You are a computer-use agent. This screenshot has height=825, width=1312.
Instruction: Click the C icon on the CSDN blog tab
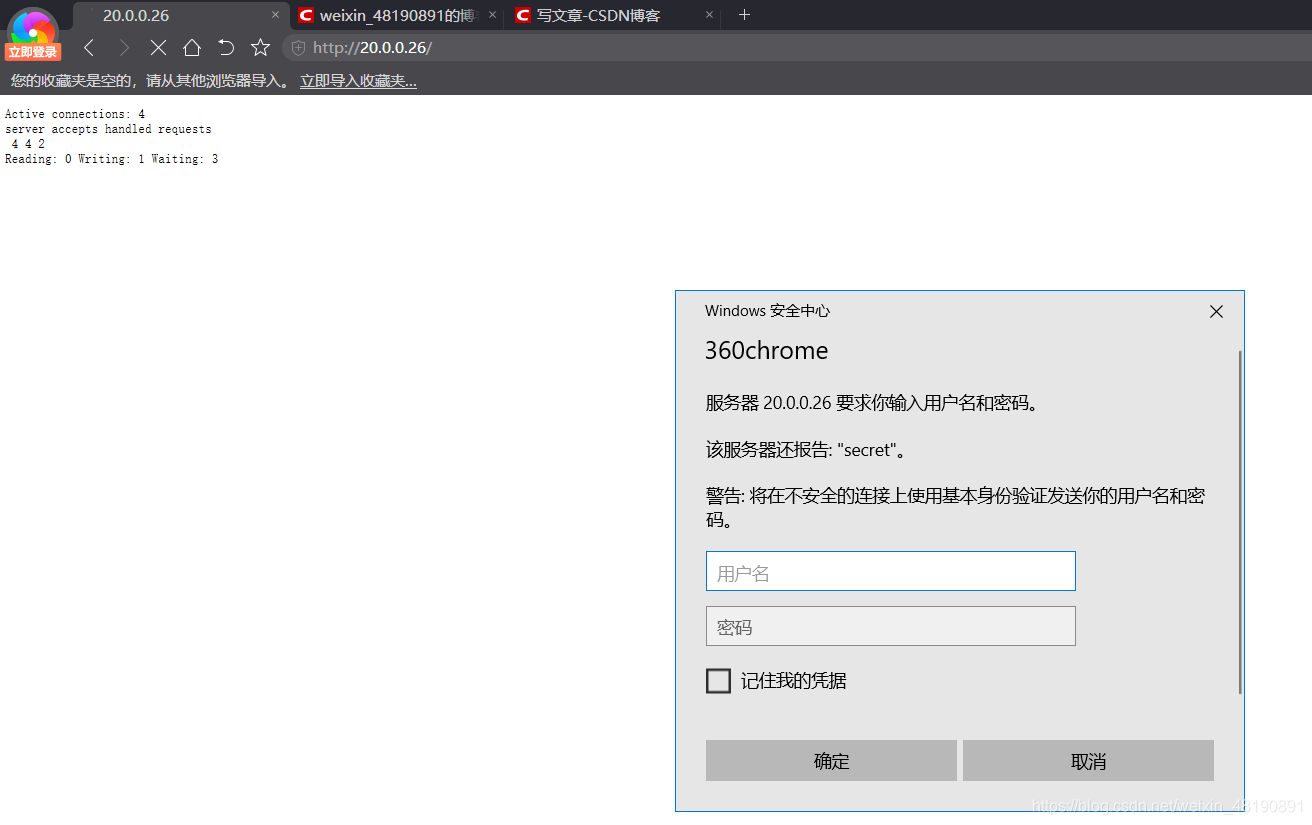coord(306,15)
